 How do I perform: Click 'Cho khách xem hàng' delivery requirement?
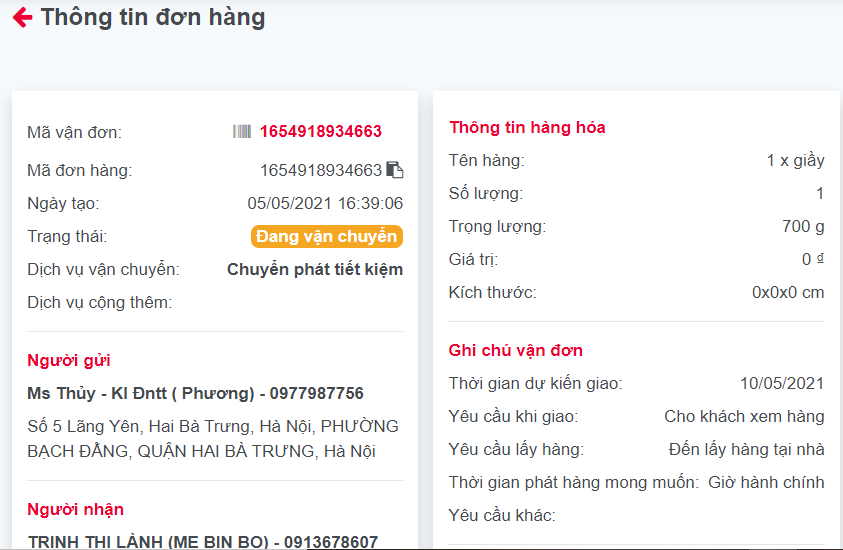click(x=744, y=416)
